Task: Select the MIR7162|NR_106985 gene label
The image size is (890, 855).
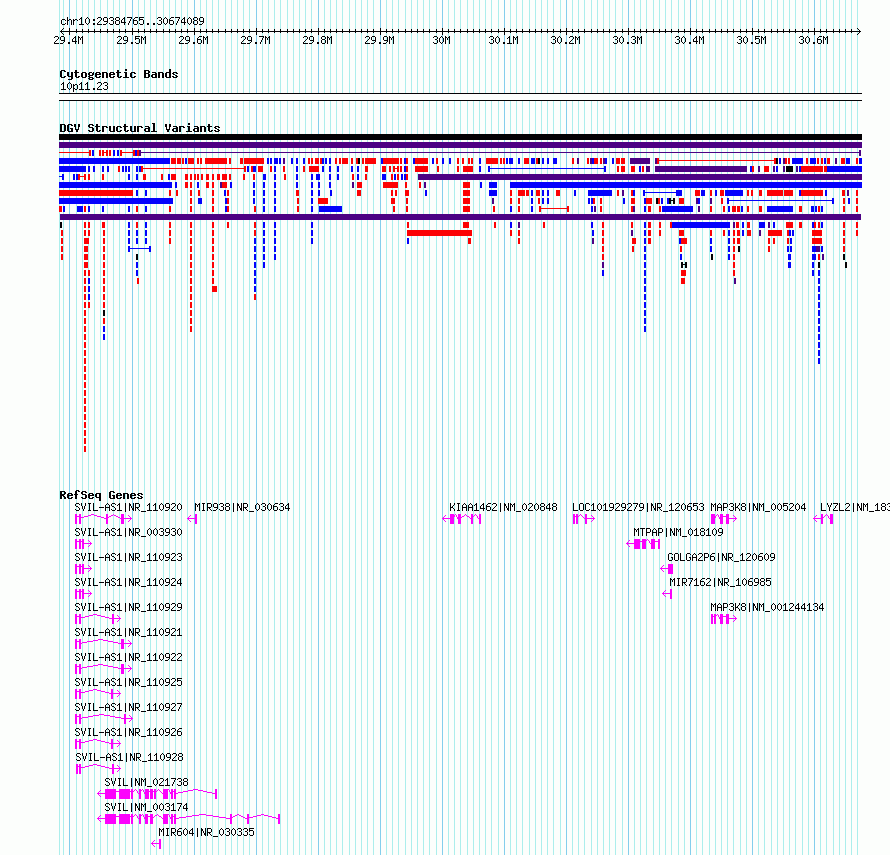Action: click(720, 582)
